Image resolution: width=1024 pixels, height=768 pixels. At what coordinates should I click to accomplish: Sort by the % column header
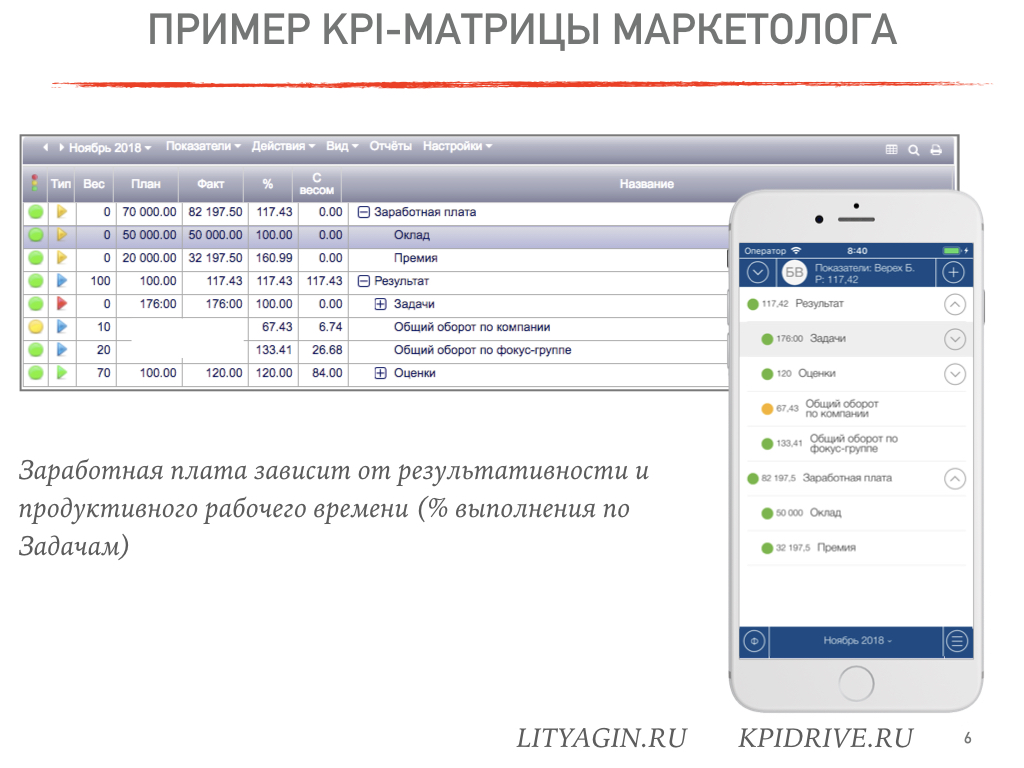pos(268,184)
